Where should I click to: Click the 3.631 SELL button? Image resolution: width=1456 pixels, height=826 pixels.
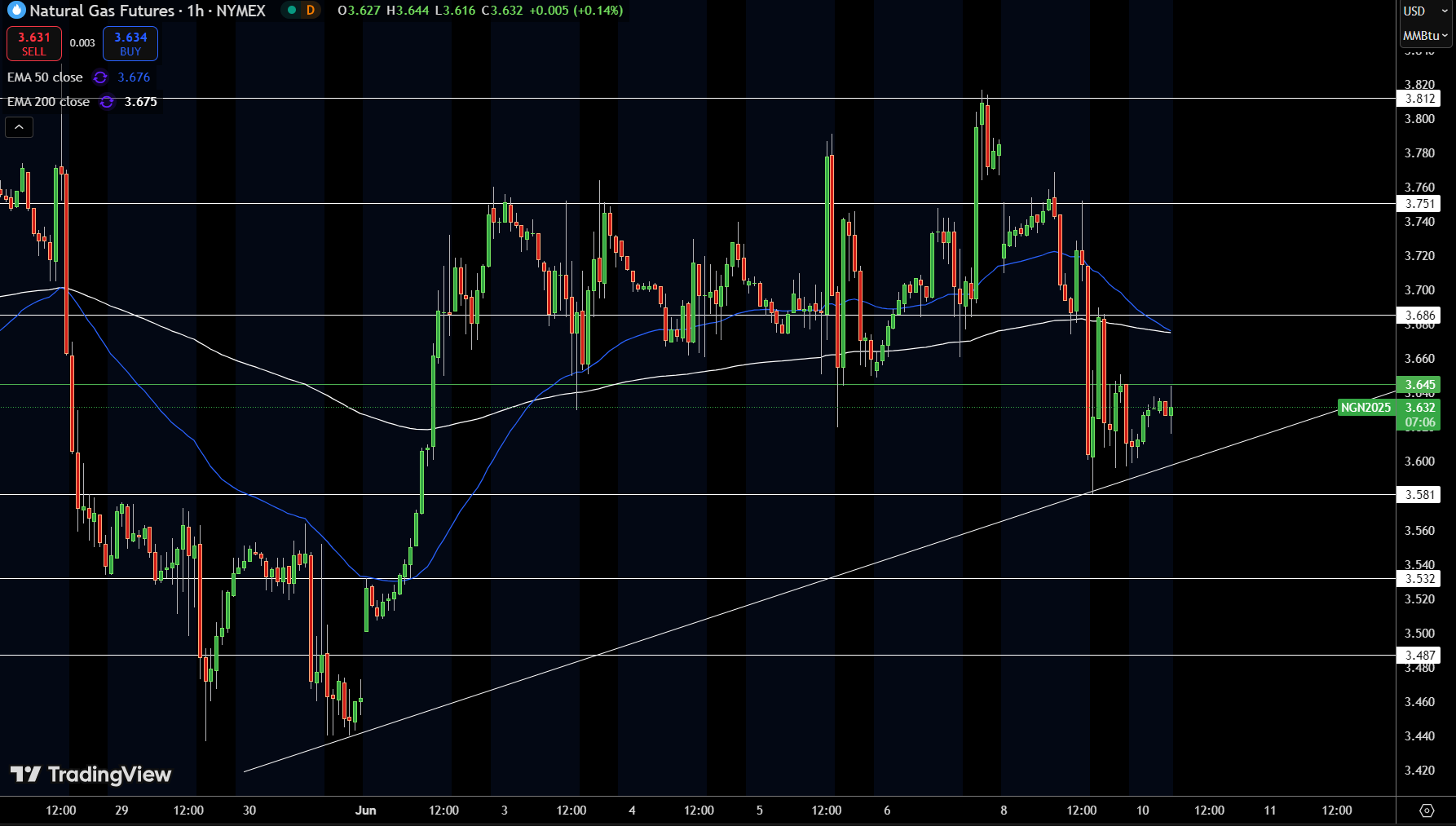pos(34,44)
